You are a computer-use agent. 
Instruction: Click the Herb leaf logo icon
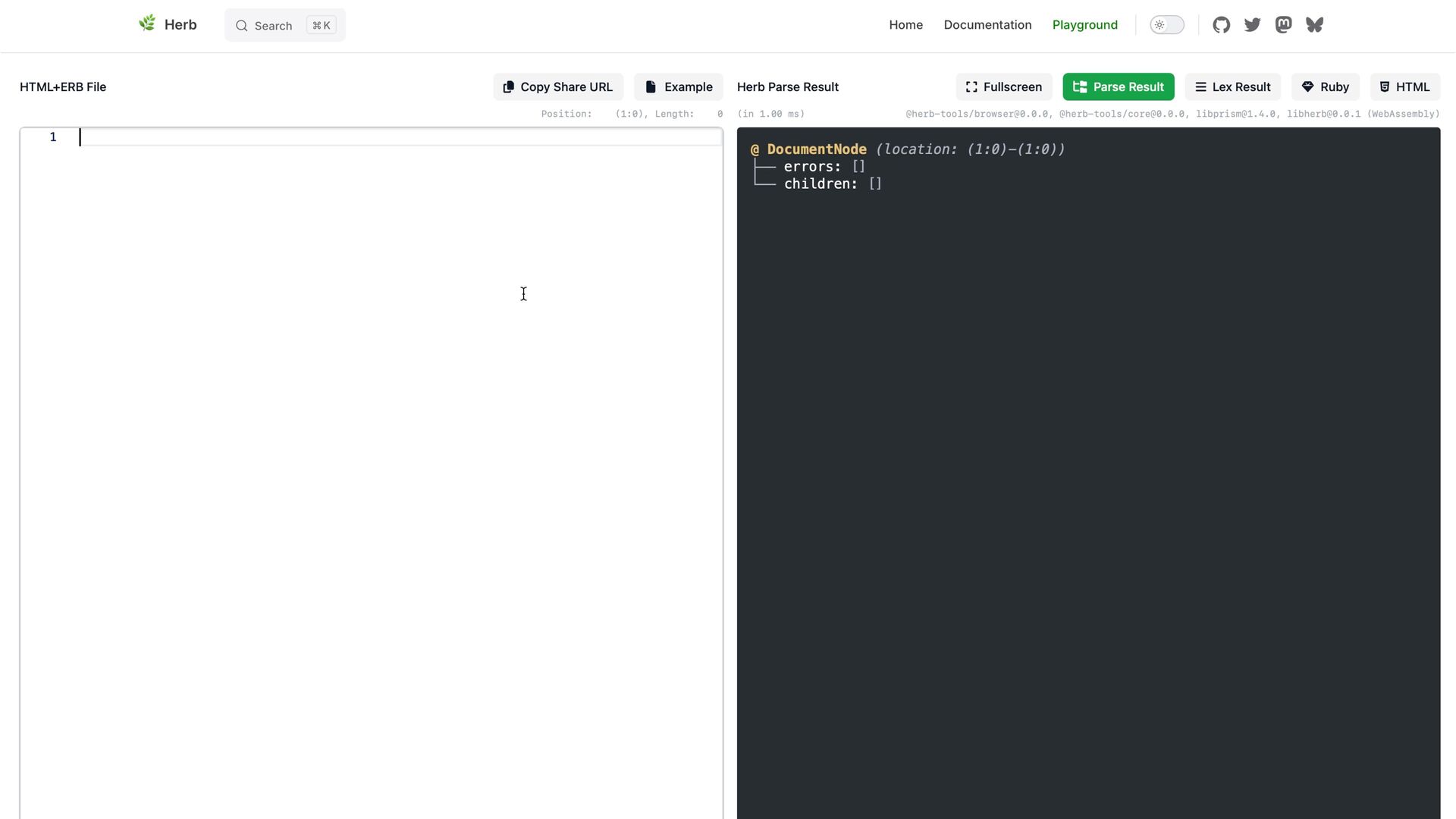147,24
